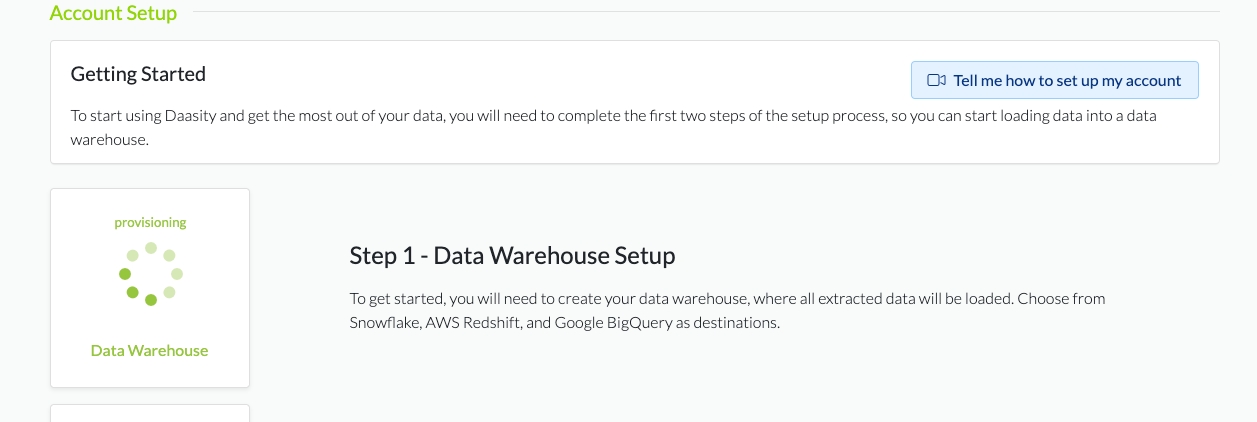Click the Account Setup section heading
The image size is (1257, 422).
click(x=113, y=13)
